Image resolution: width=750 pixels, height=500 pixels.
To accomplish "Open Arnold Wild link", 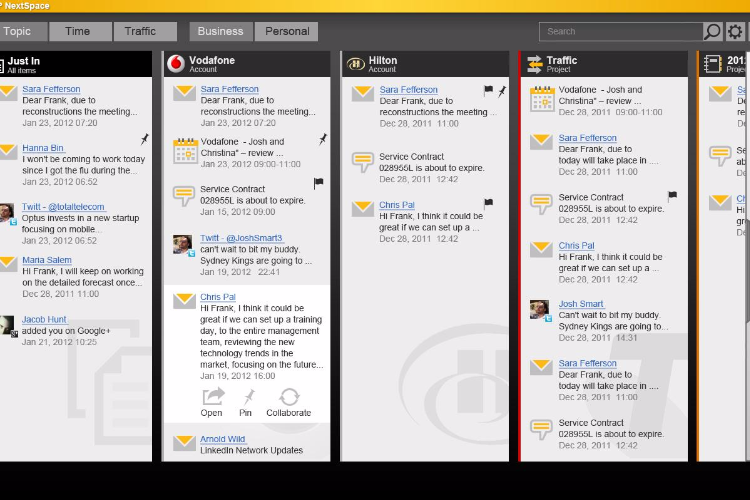I will [x=223, y=439].
